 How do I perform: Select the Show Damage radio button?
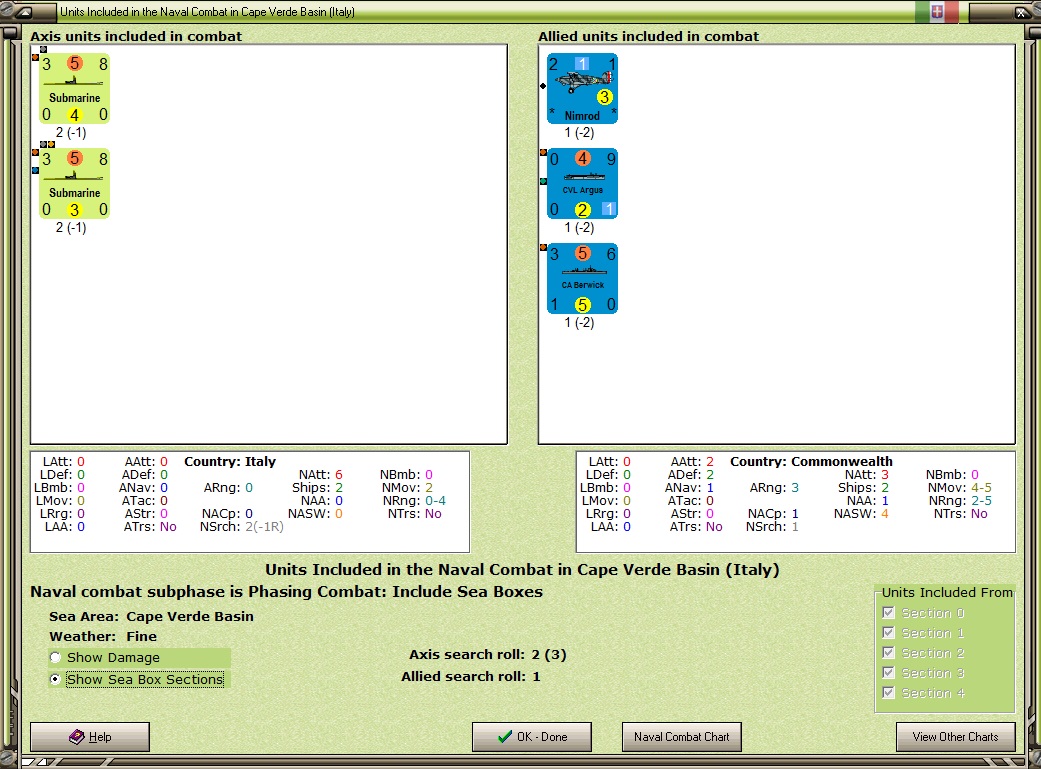tap(56, 657)
